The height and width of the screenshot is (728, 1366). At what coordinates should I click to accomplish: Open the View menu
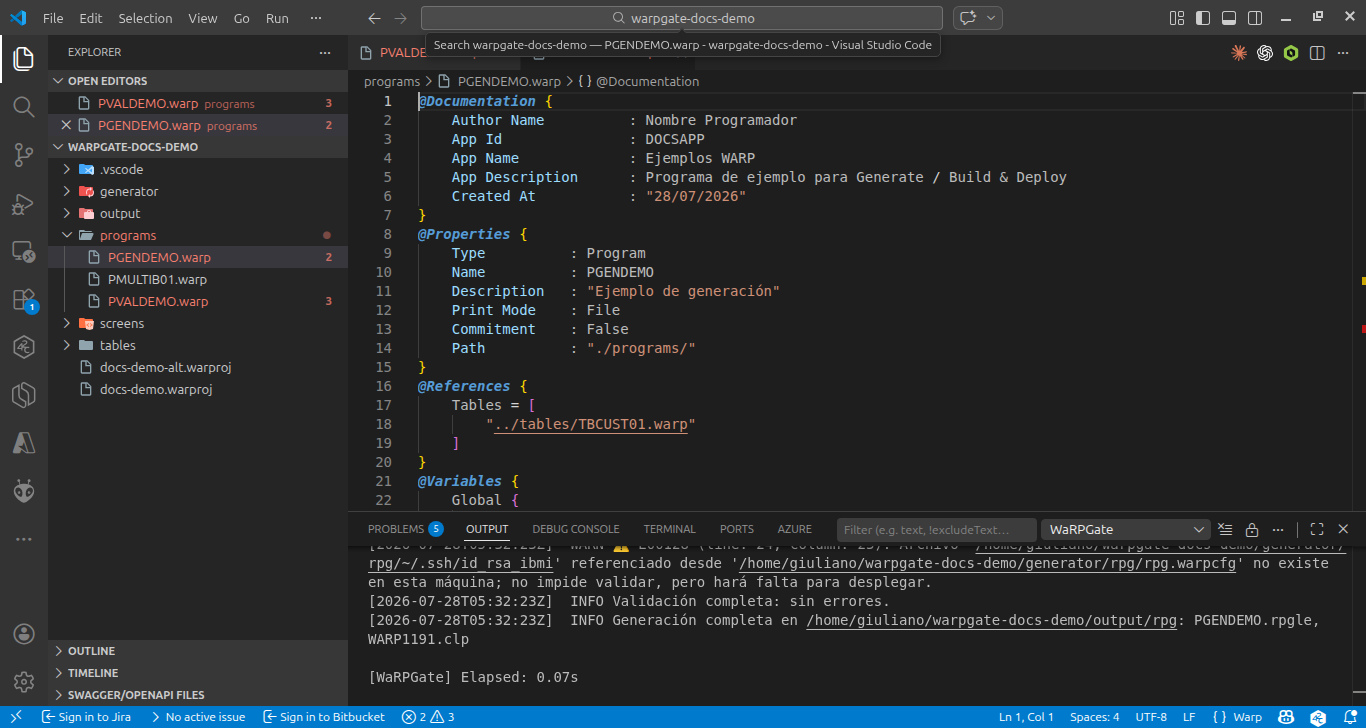pyautogui.click(x=203, y=18)
